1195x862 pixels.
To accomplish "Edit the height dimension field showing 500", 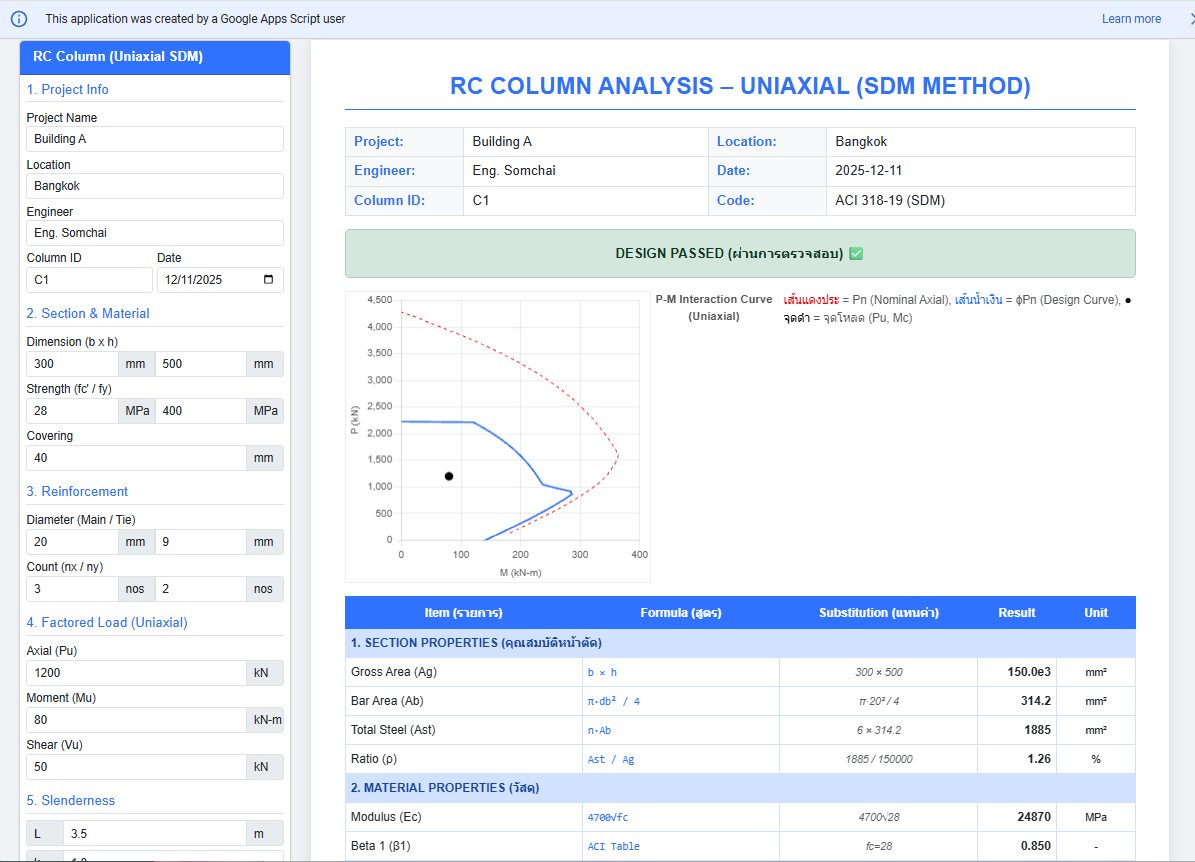I will 200,364.
